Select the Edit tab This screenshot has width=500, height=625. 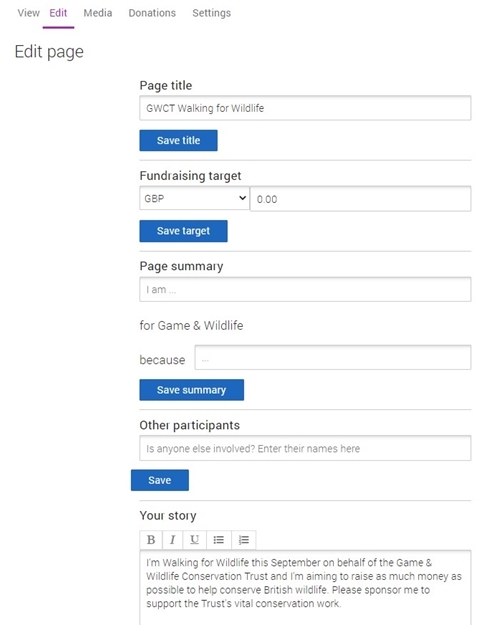pos(58,13)
